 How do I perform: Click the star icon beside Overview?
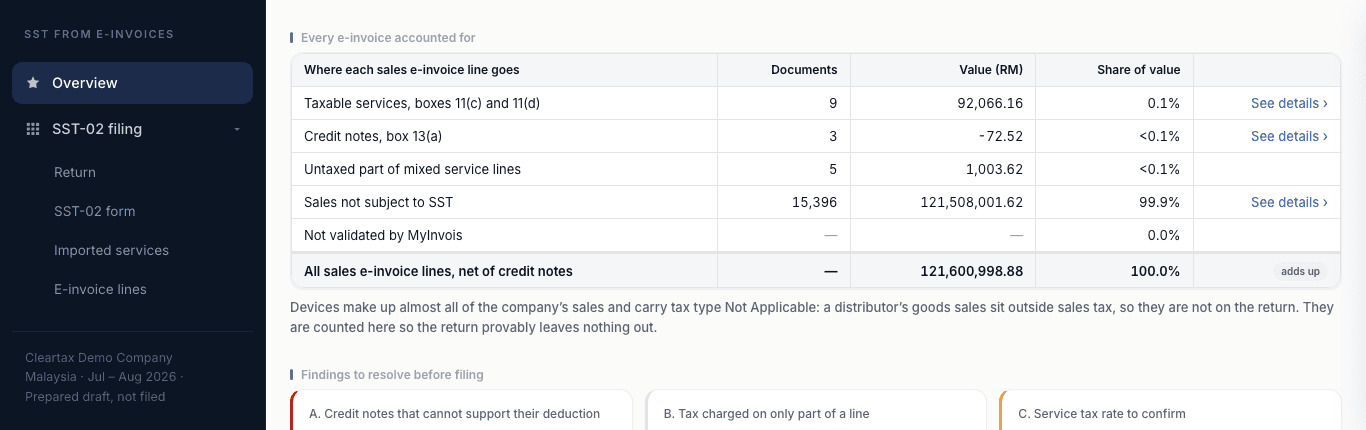coord(33,83)
